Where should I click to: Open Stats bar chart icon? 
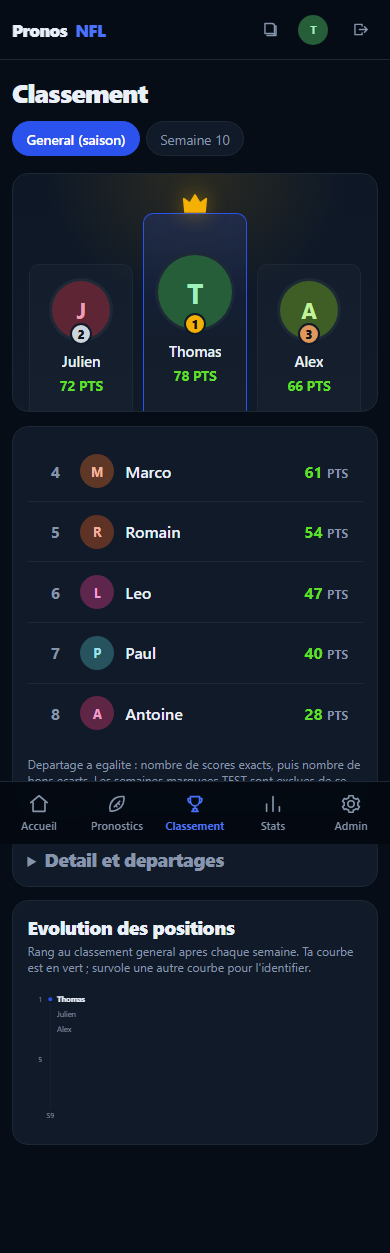click(x=273, y=804)
